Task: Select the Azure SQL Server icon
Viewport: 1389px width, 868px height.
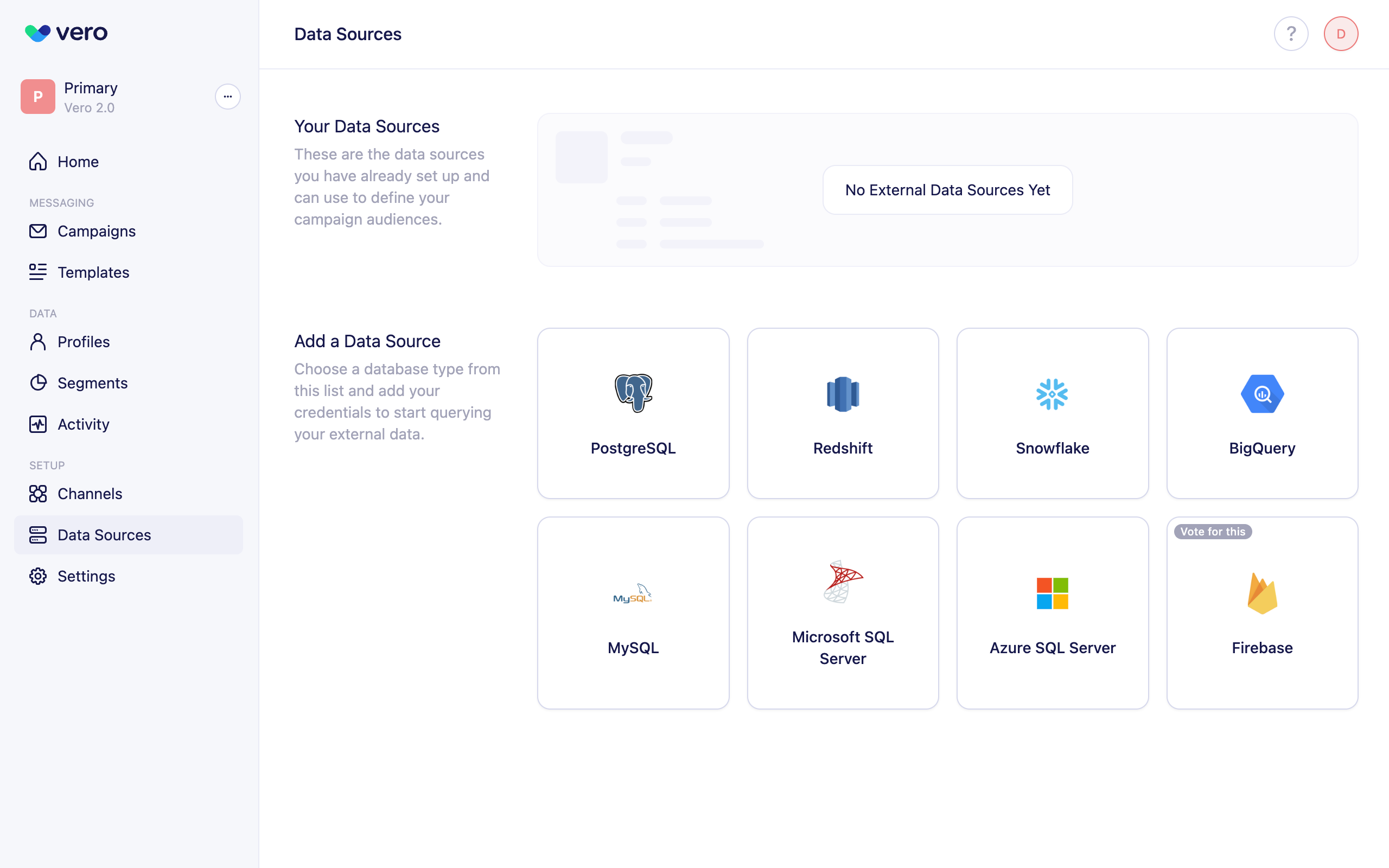Action: (1052, 592)
